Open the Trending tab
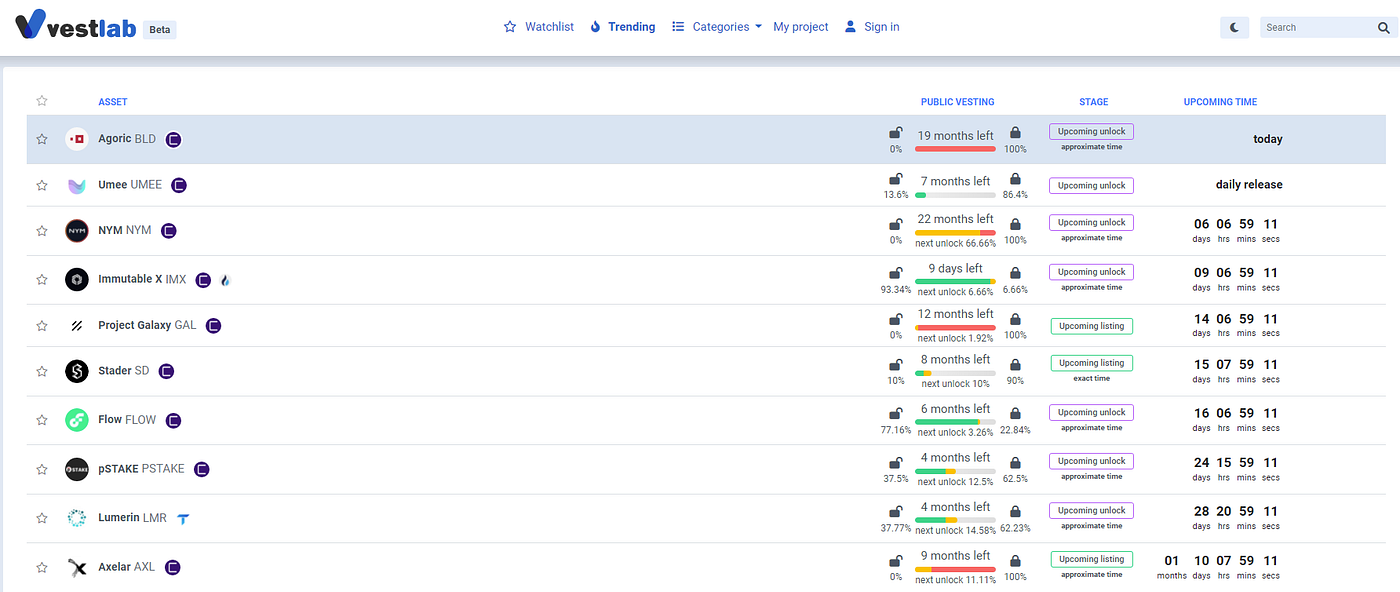This screenshot has width=1400, height=592. [622, 27]
